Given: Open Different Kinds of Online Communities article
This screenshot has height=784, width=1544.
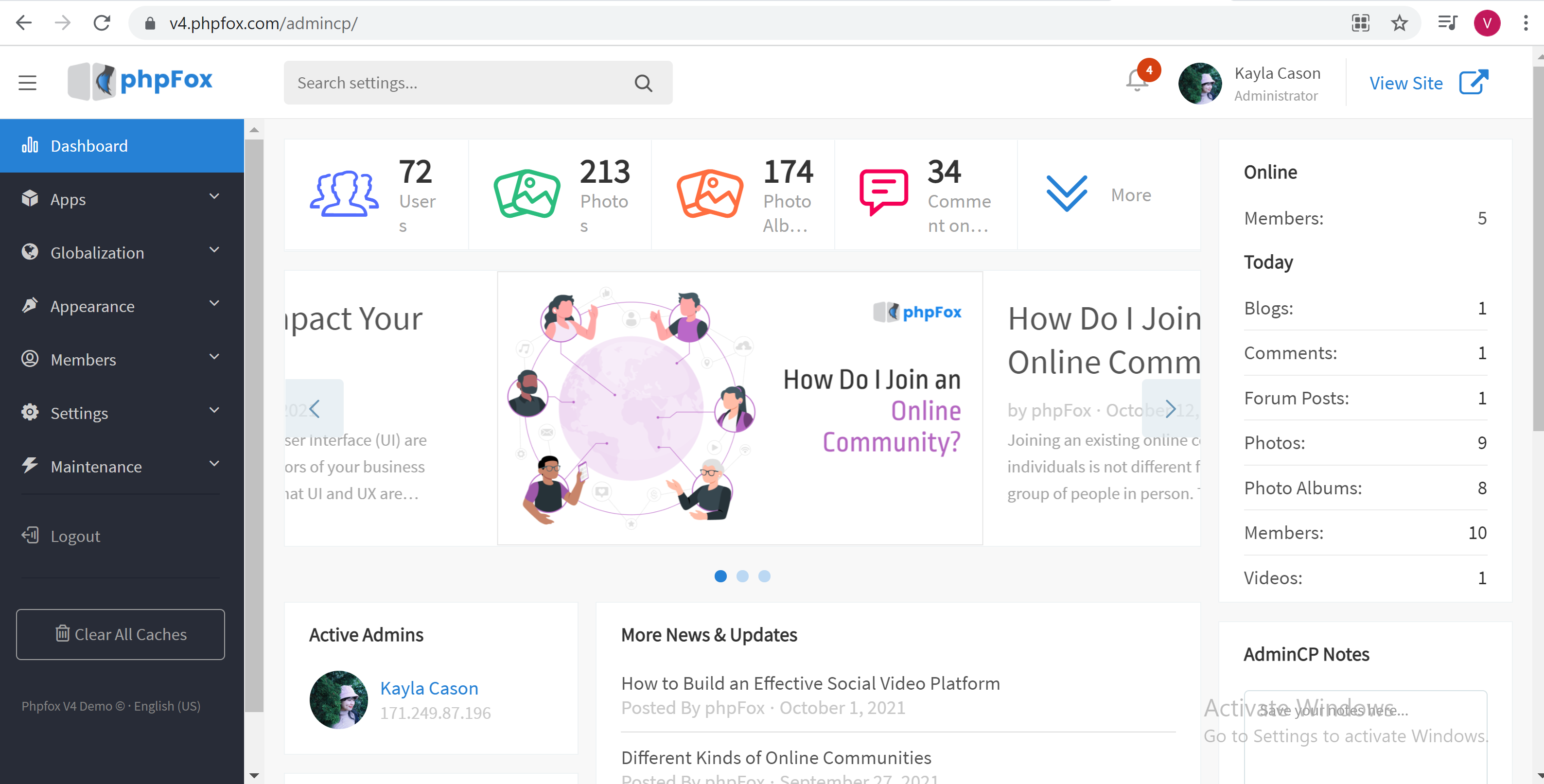Looking at the screenshot, I should (x=776, y=758).
